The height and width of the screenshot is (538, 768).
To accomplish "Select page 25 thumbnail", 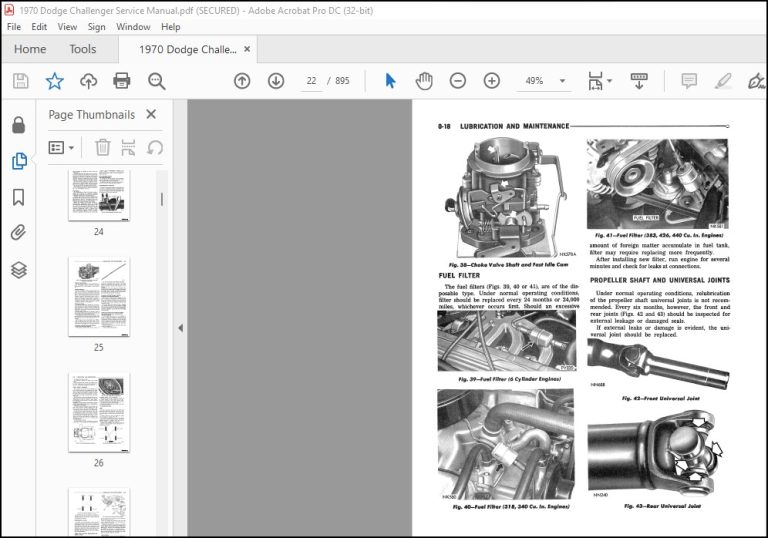I will coord(99,297).
